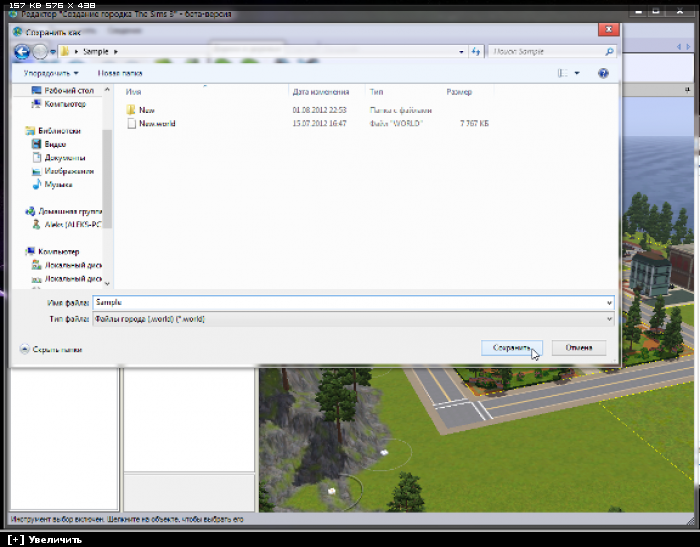Select the New.world file
This screenshot has height=547, width=700.
point(157,123)
